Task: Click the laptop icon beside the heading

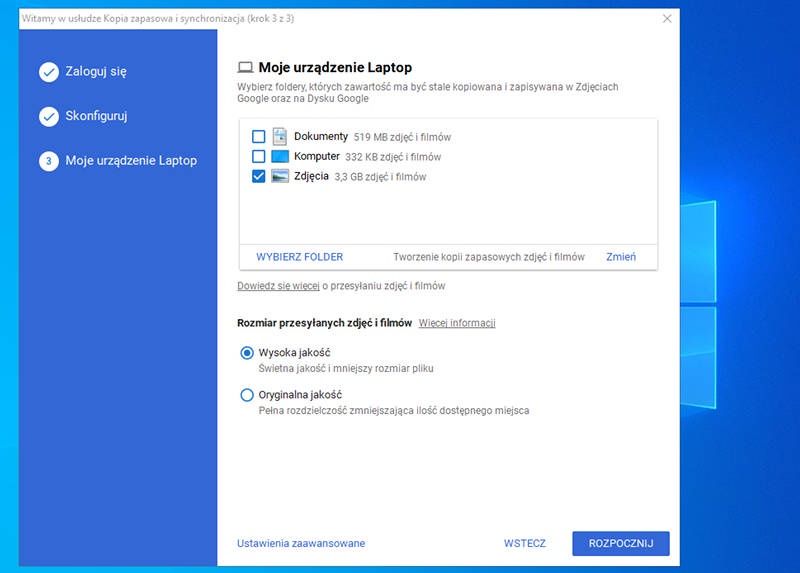Action: (245, 67)
